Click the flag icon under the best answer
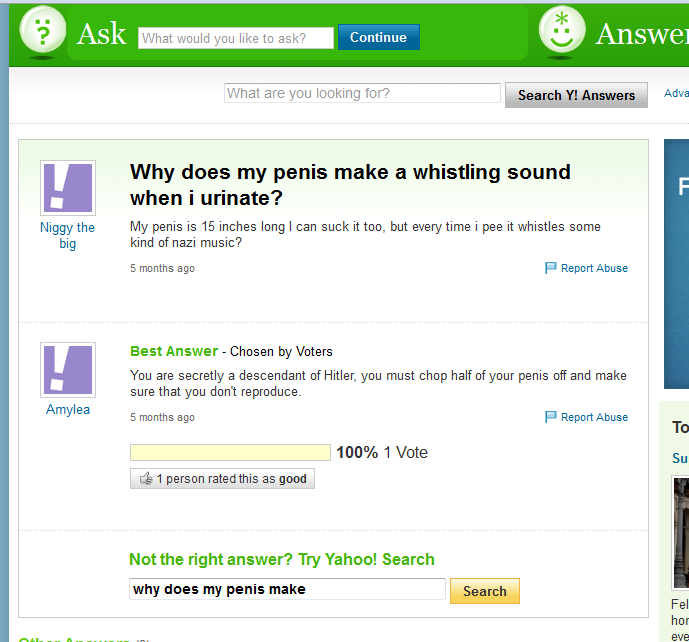Image resolution: width=689 pixels, height=642 pixels. click(551, 417)
